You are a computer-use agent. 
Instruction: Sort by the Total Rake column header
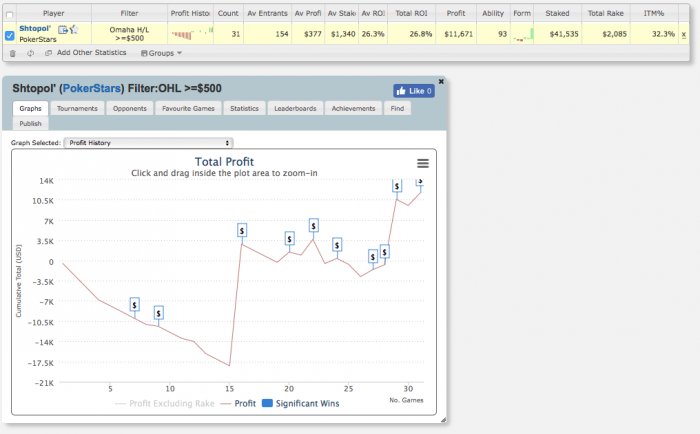[x=606, y=13]
